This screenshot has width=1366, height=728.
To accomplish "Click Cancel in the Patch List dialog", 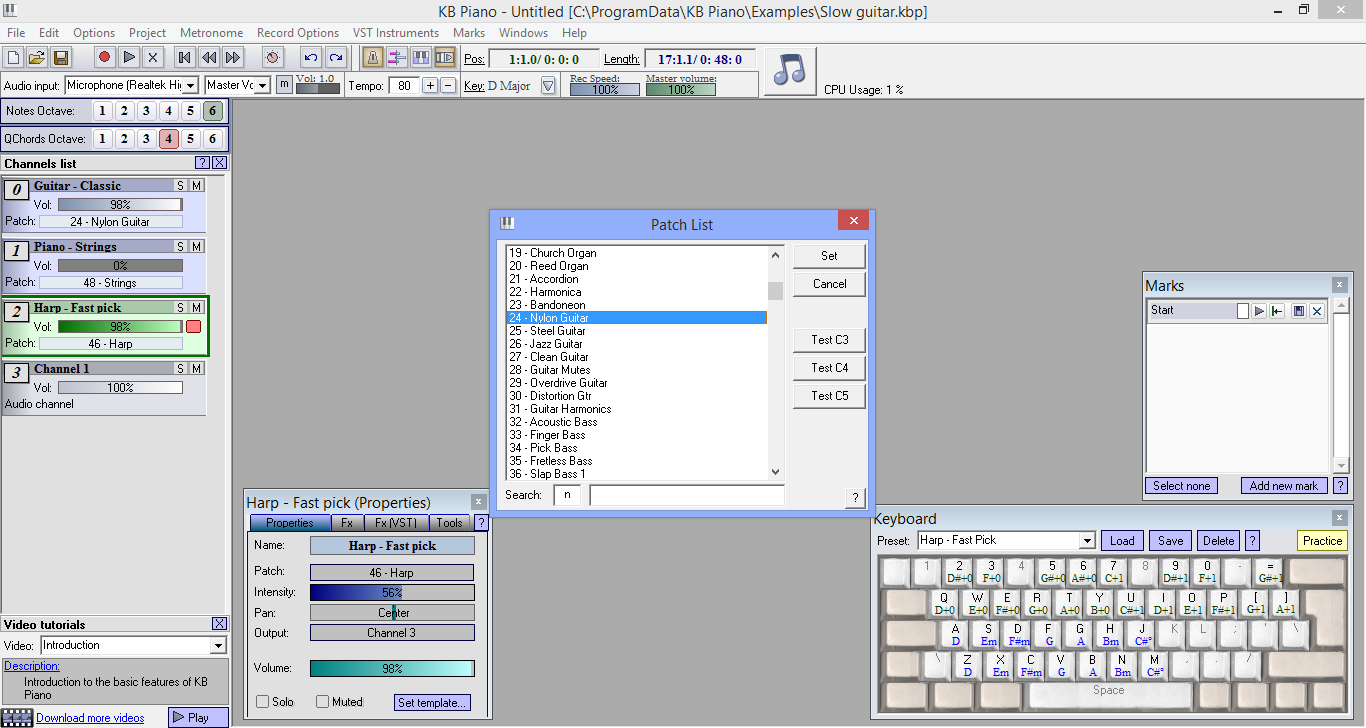I will [829, 284].
